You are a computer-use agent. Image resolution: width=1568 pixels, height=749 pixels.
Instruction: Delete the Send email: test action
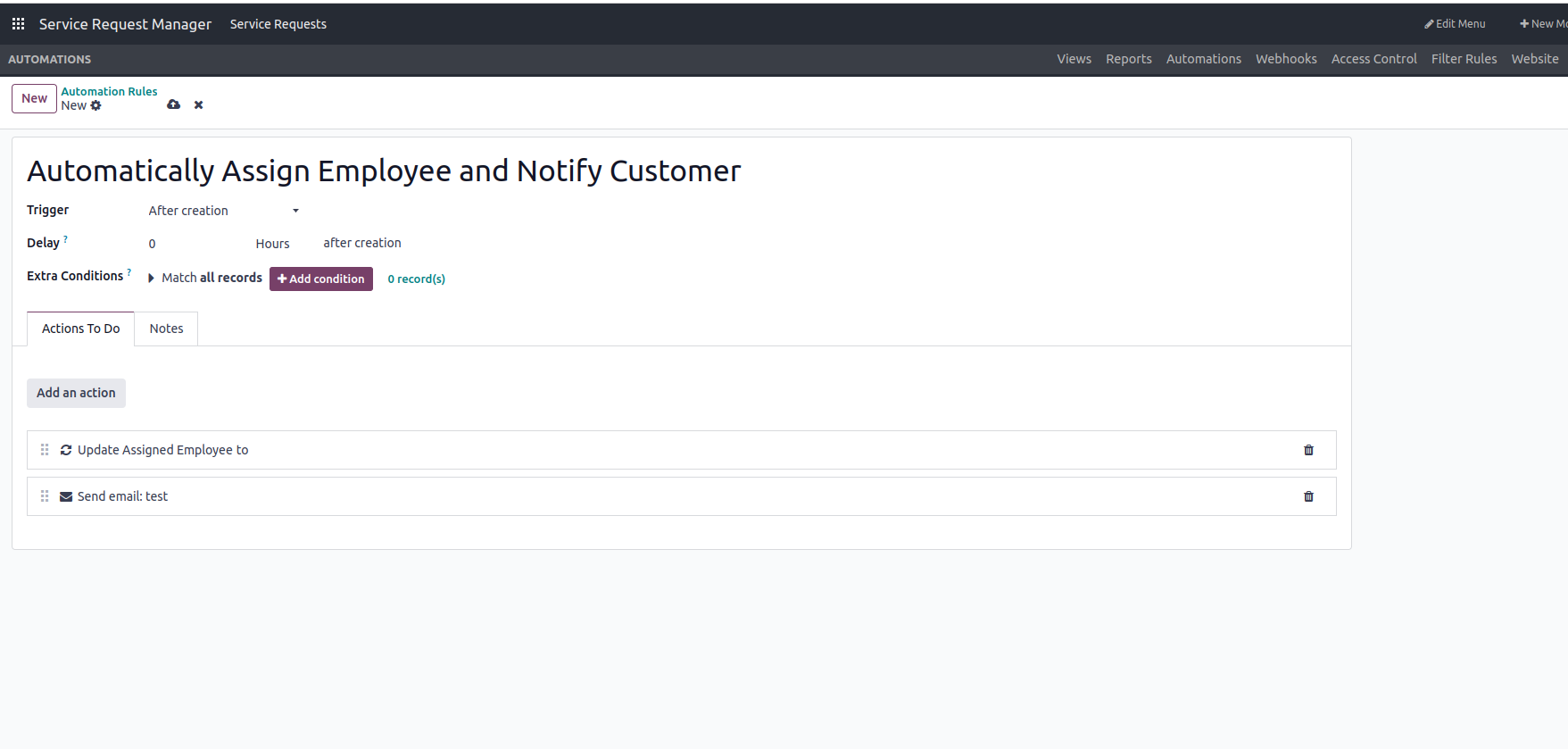coord(1308,496)
